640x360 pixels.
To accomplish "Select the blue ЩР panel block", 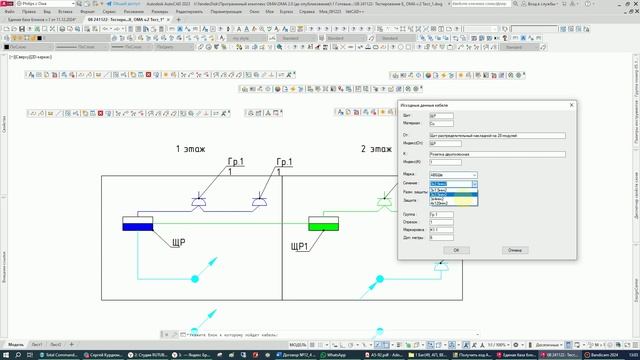I will click(x=138, y=224).
